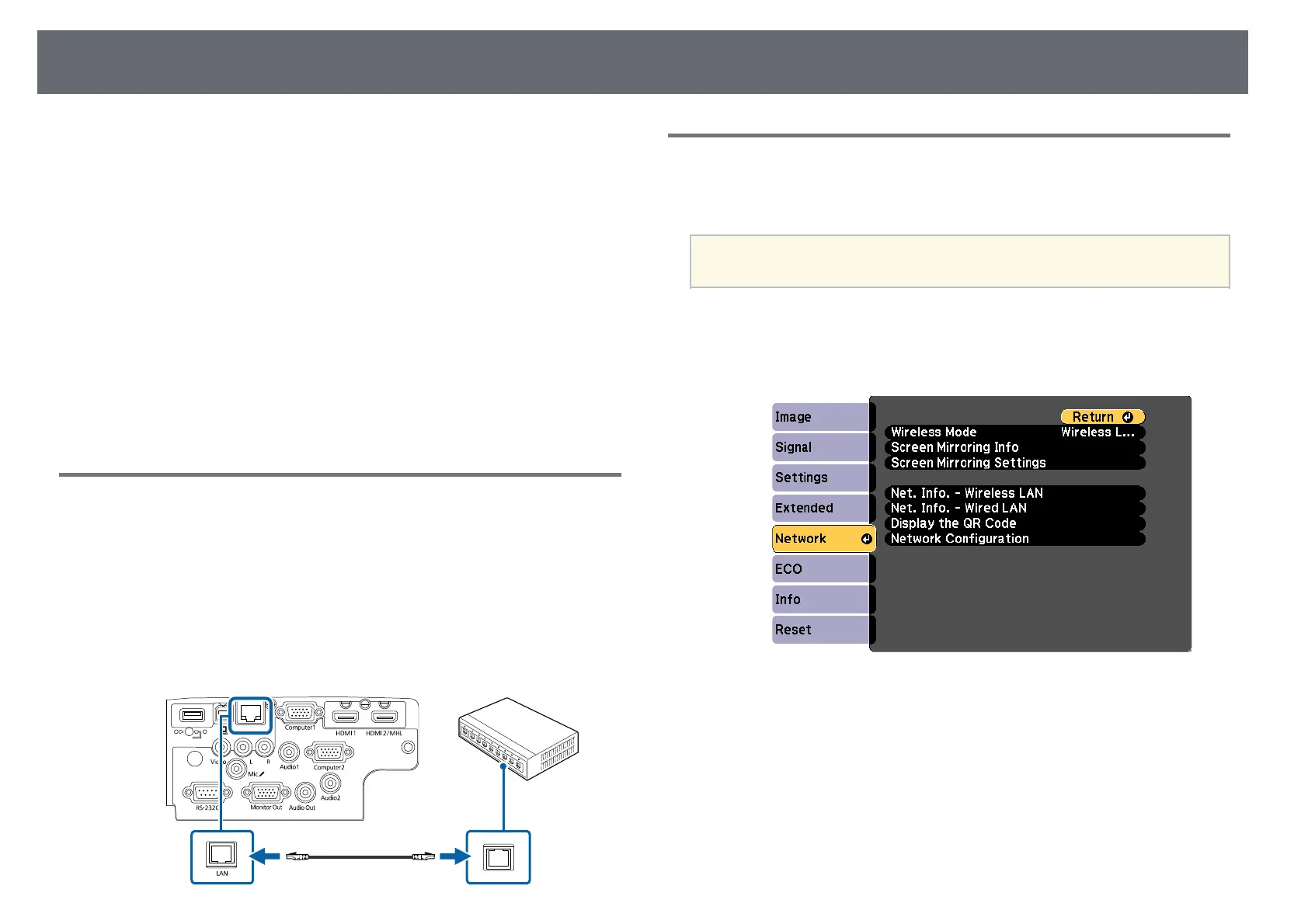Image resolution: width=1308 pixels, height=924 pixels.
Task: Open Network Configuration entry
Action: 1014,538
